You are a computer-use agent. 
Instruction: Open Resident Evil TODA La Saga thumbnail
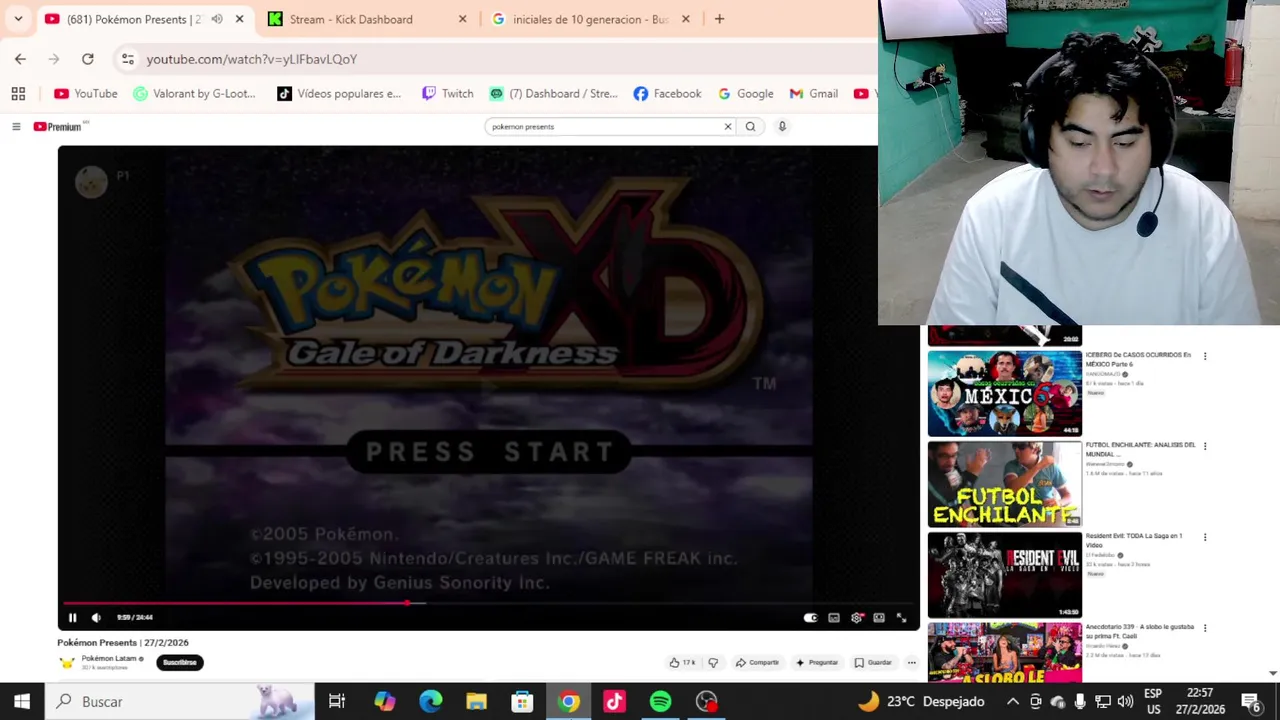tap(1004, 576)
